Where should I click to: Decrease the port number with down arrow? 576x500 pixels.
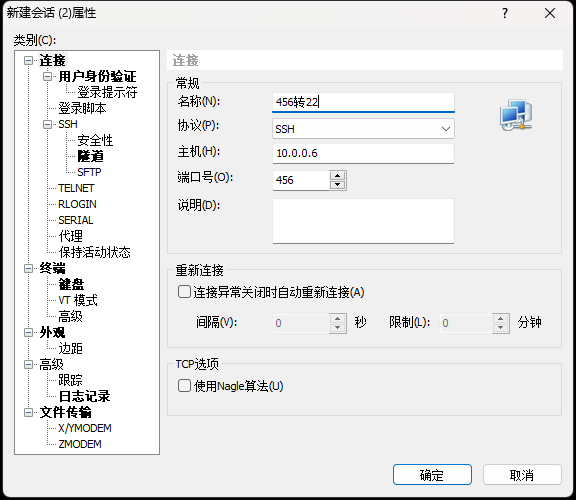(x=337, y=185)
